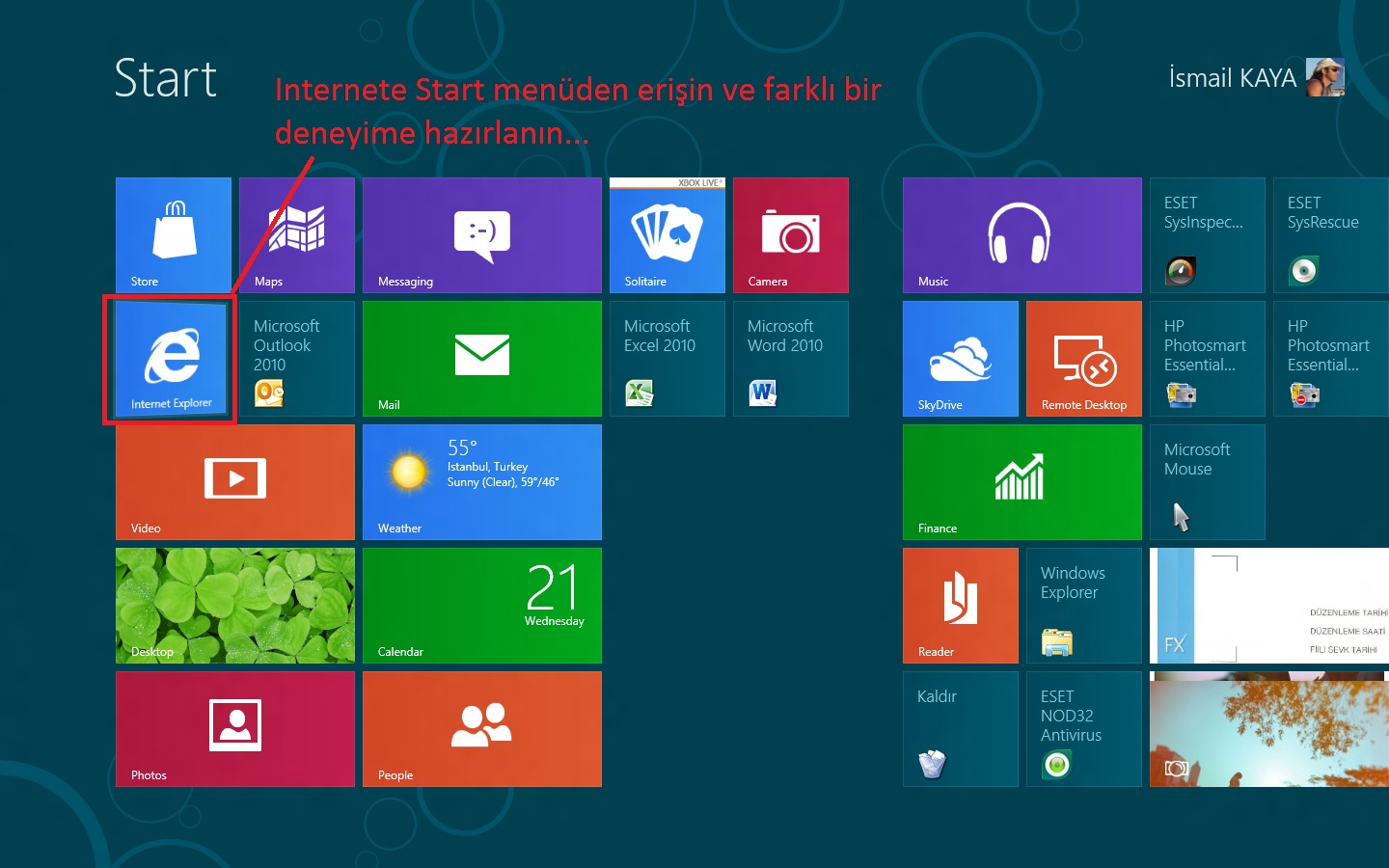Viewport: 1389px width, 868px height.
Task: Open the People tile
Action: 482,729
